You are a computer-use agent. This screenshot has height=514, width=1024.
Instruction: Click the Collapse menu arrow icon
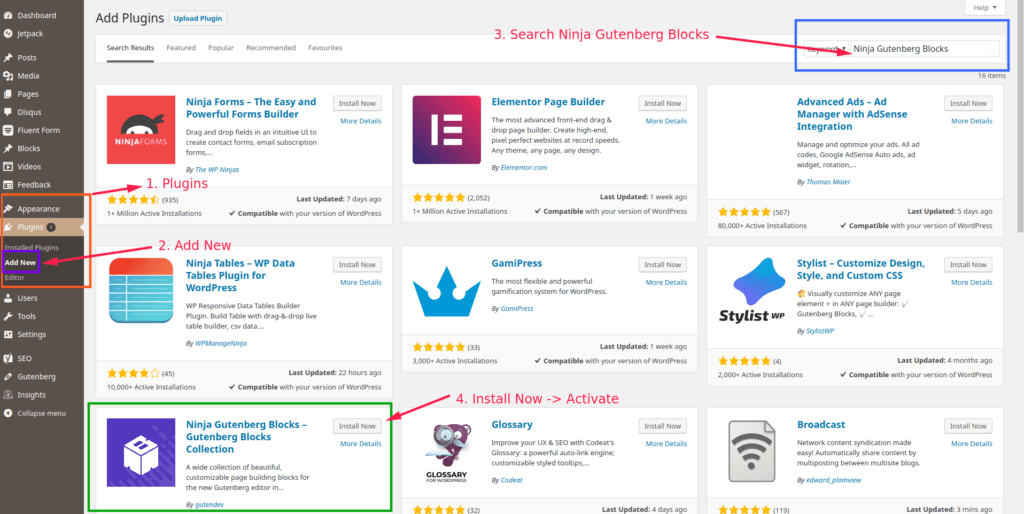(8, 413)
